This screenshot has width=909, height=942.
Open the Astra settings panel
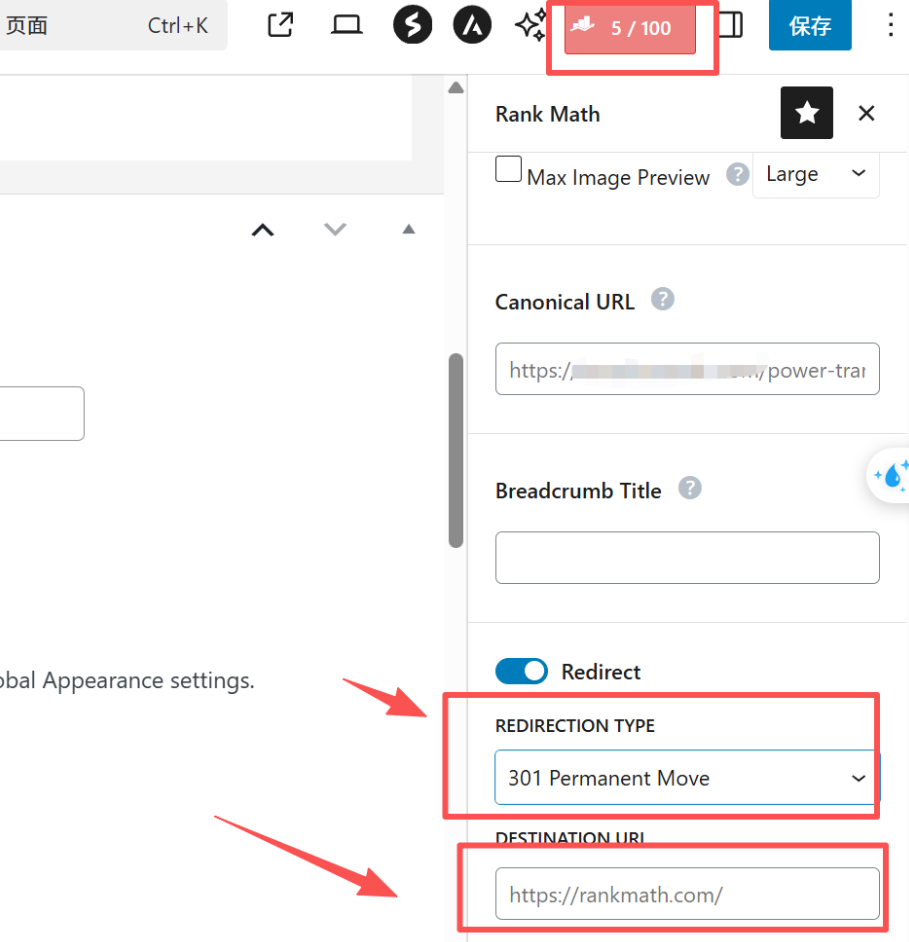(472, 25)
